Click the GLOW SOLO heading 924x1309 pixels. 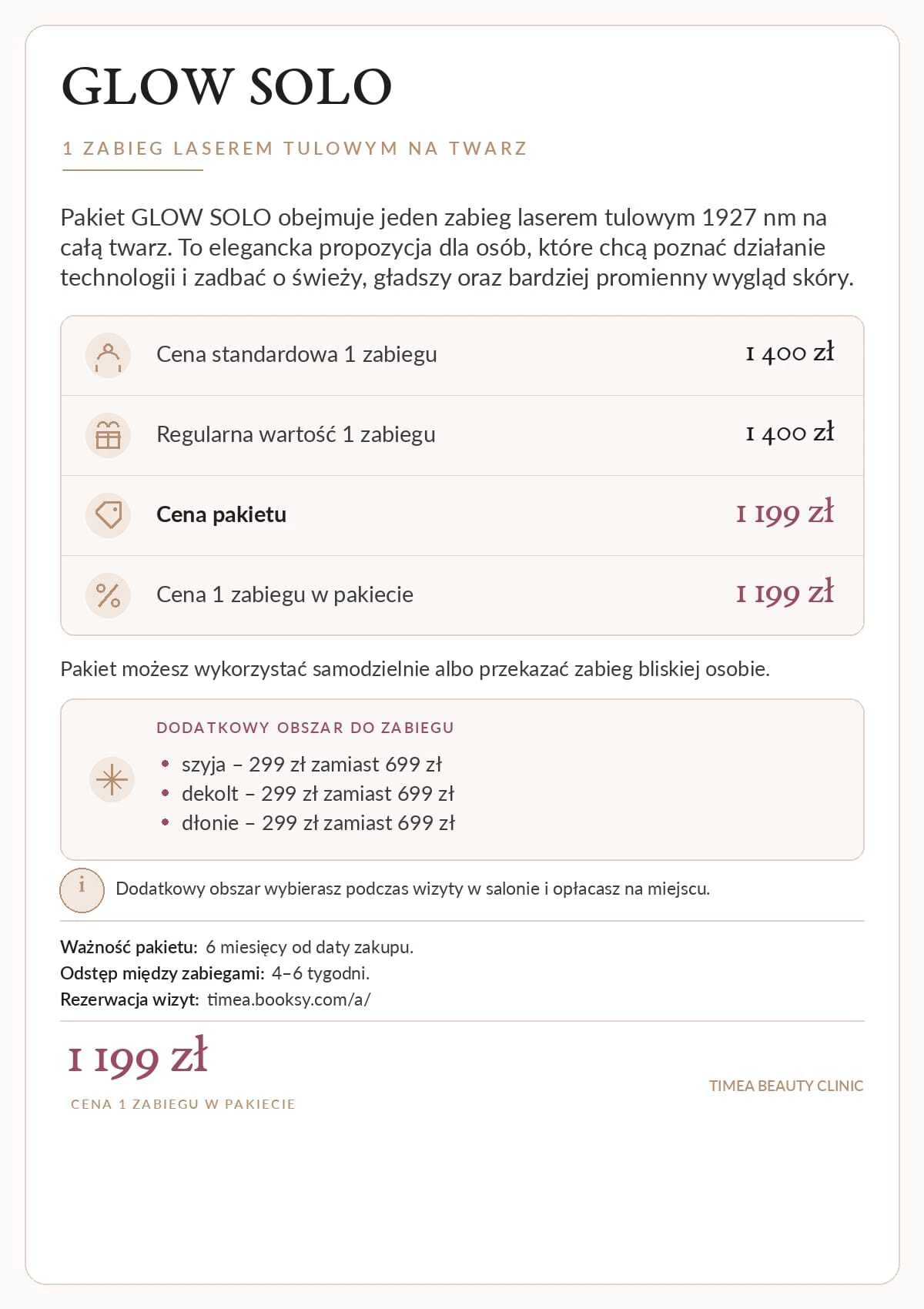coord(226,86)
